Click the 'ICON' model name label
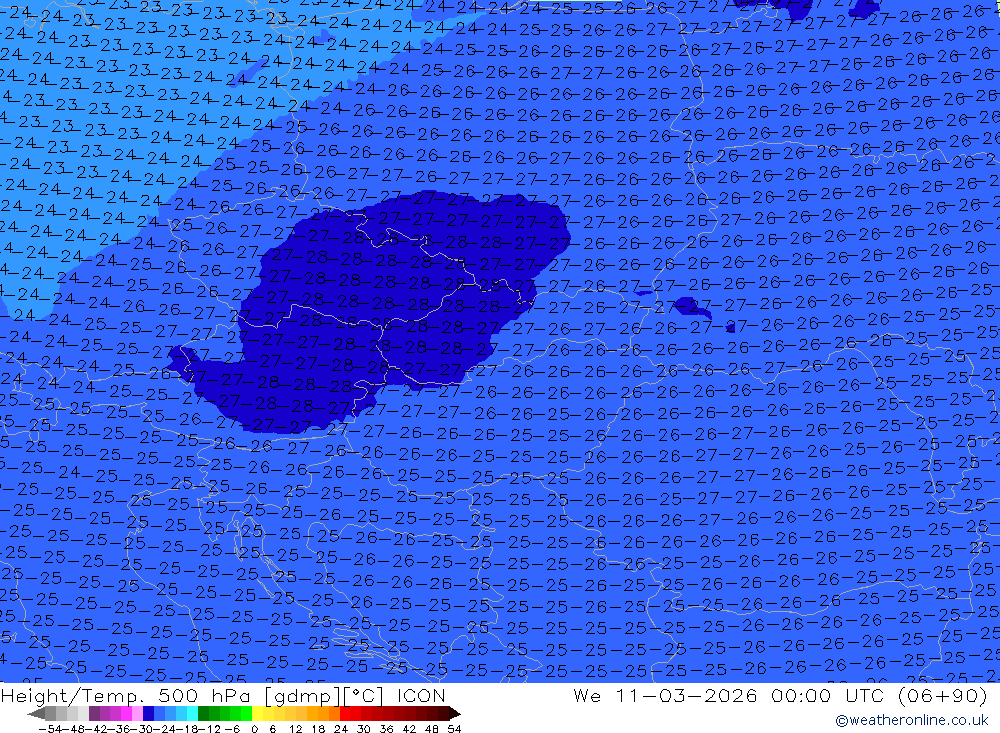The height and width of the screenshot is (733, 1000). [x=421, y=695]
